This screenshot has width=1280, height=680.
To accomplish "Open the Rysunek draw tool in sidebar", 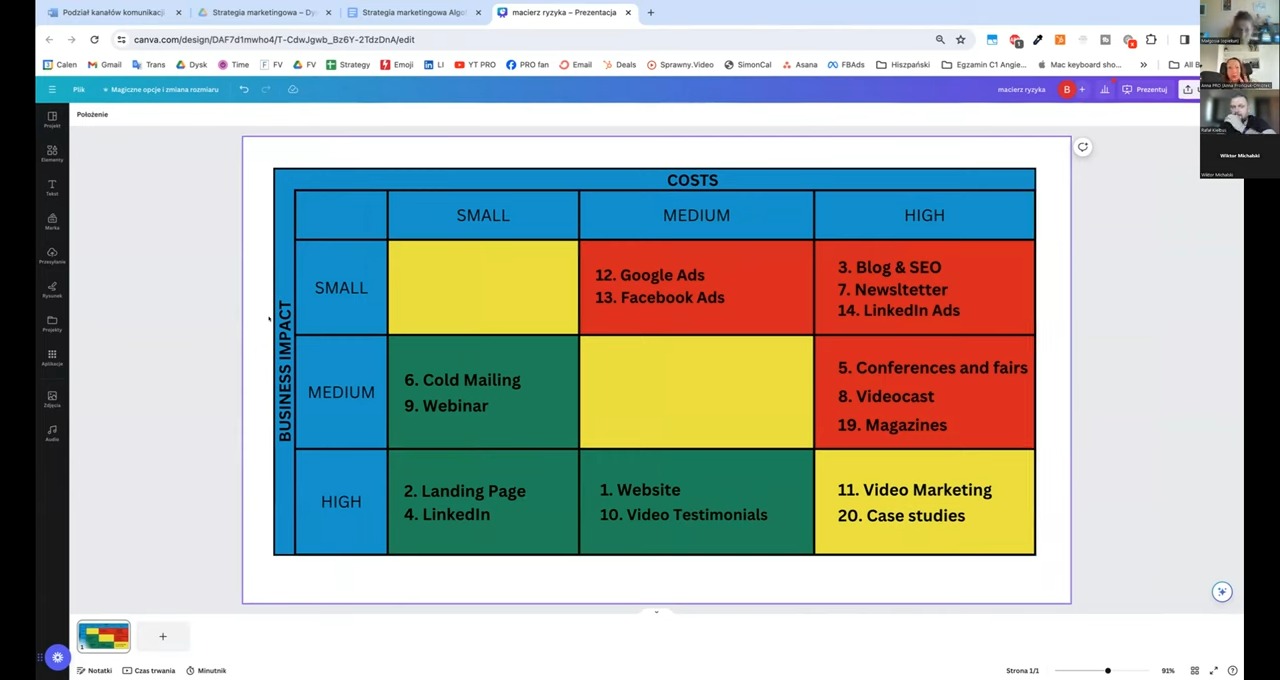I will (52, 289).
